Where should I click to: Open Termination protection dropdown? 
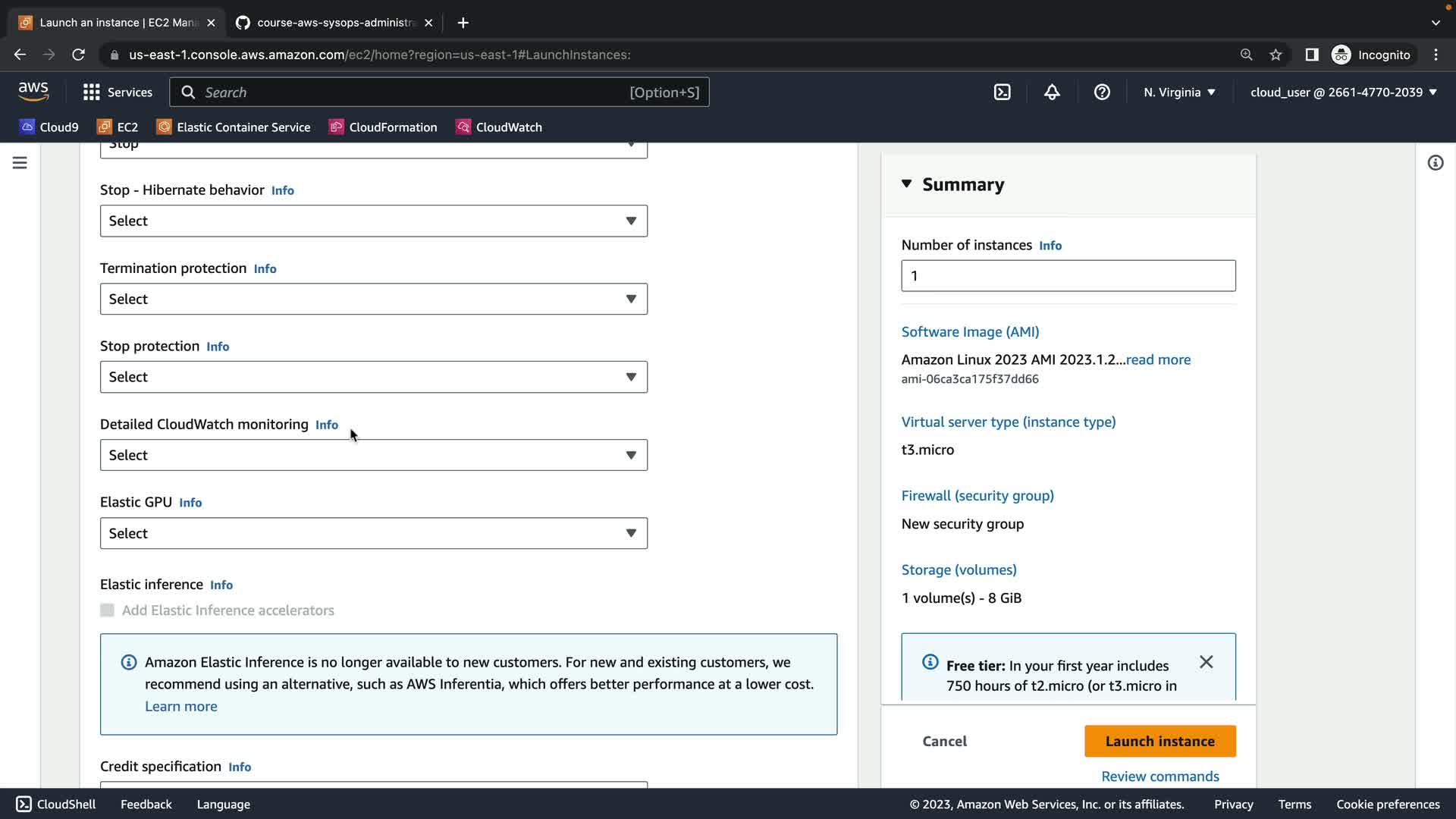pos(373,299)
